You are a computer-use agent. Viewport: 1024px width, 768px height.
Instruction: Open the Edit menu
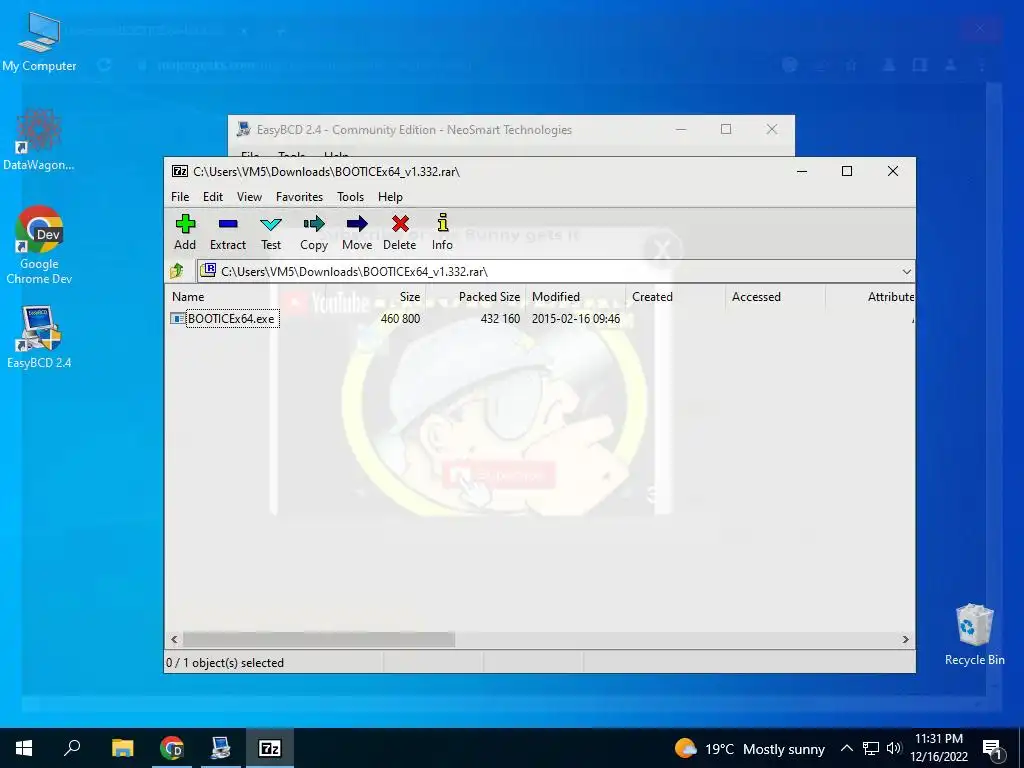pos(213,197)
